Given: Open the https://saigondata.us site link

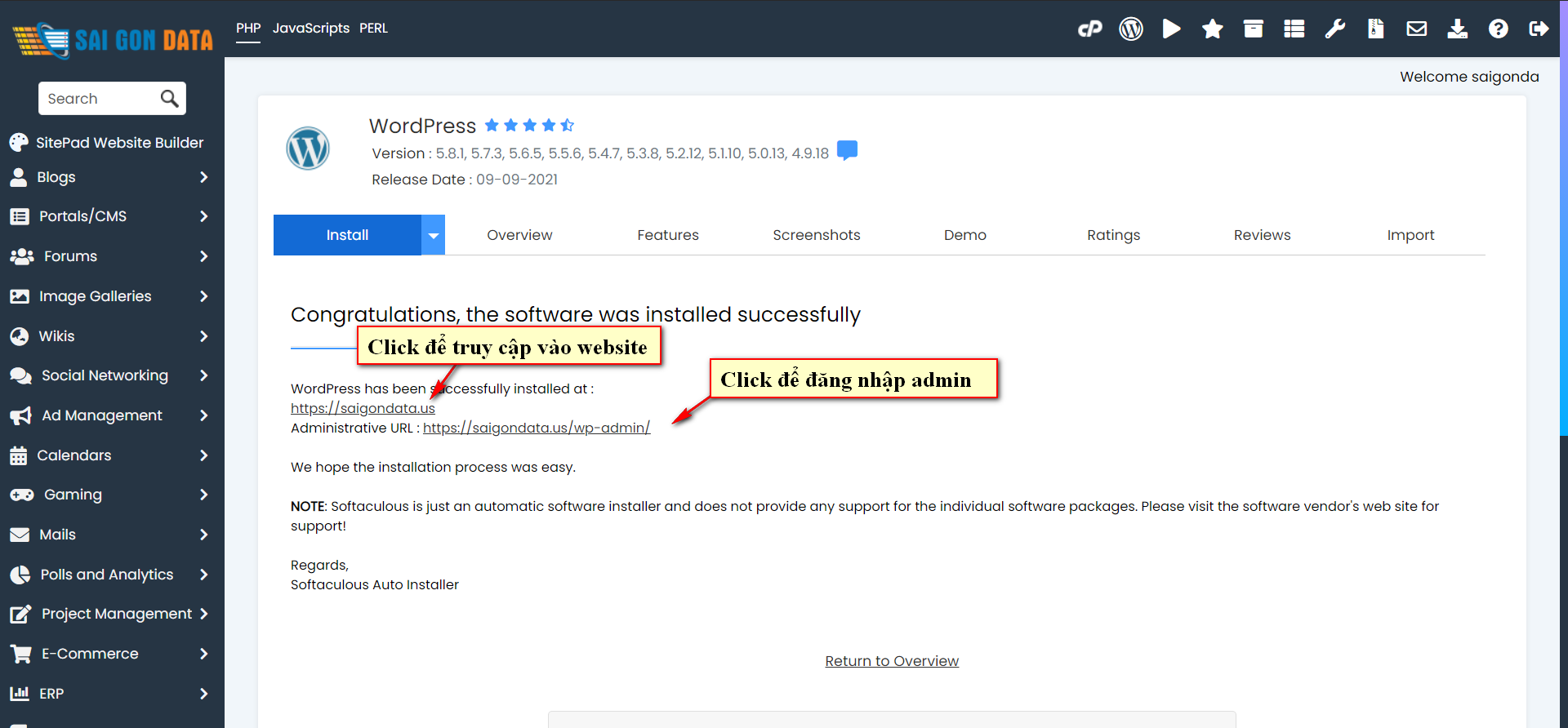Looking at the screenshot, I should point(363,408).
